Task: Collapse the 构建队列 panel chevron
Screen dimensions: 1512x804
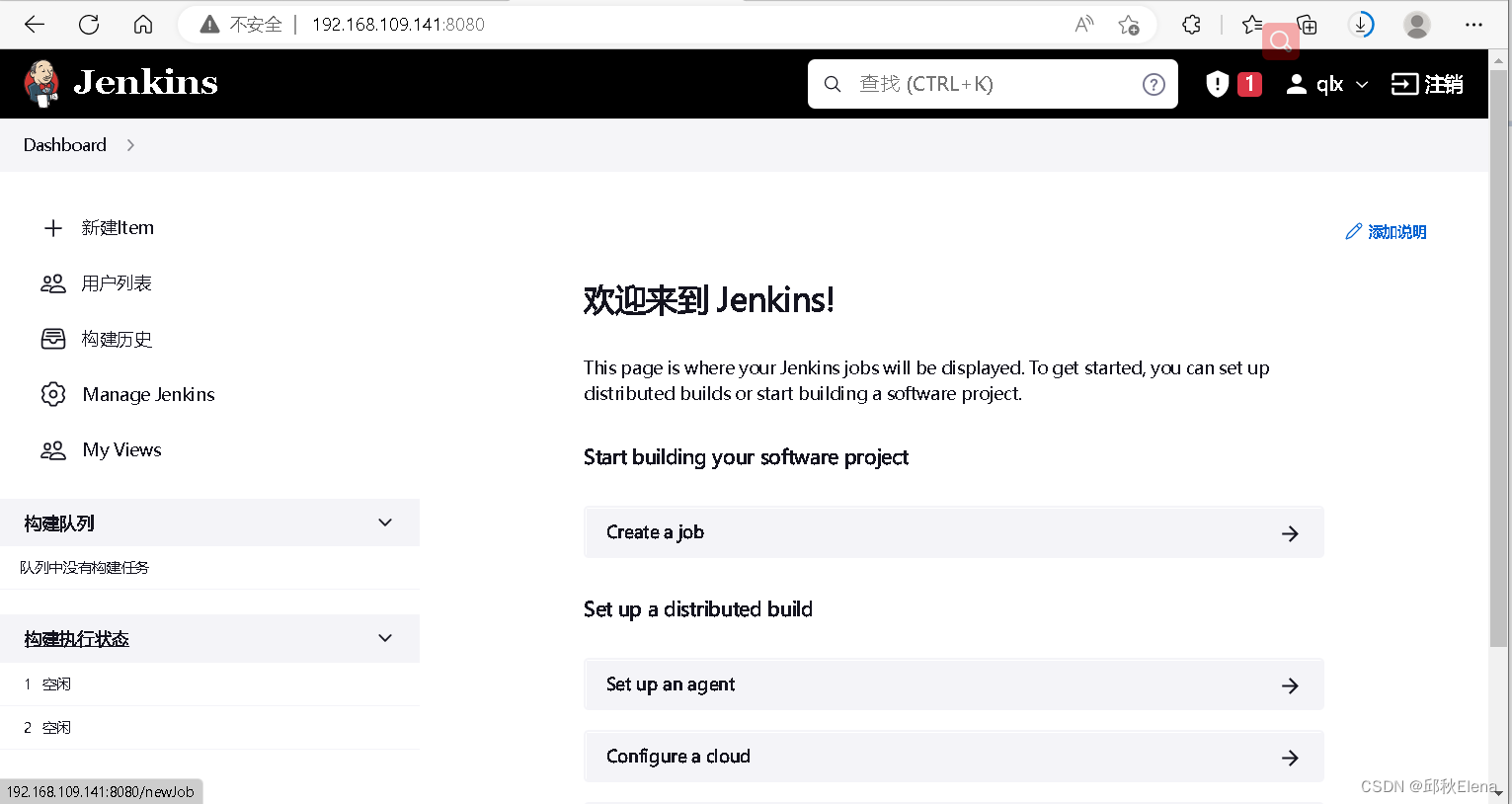Action: tap(385, 523)
